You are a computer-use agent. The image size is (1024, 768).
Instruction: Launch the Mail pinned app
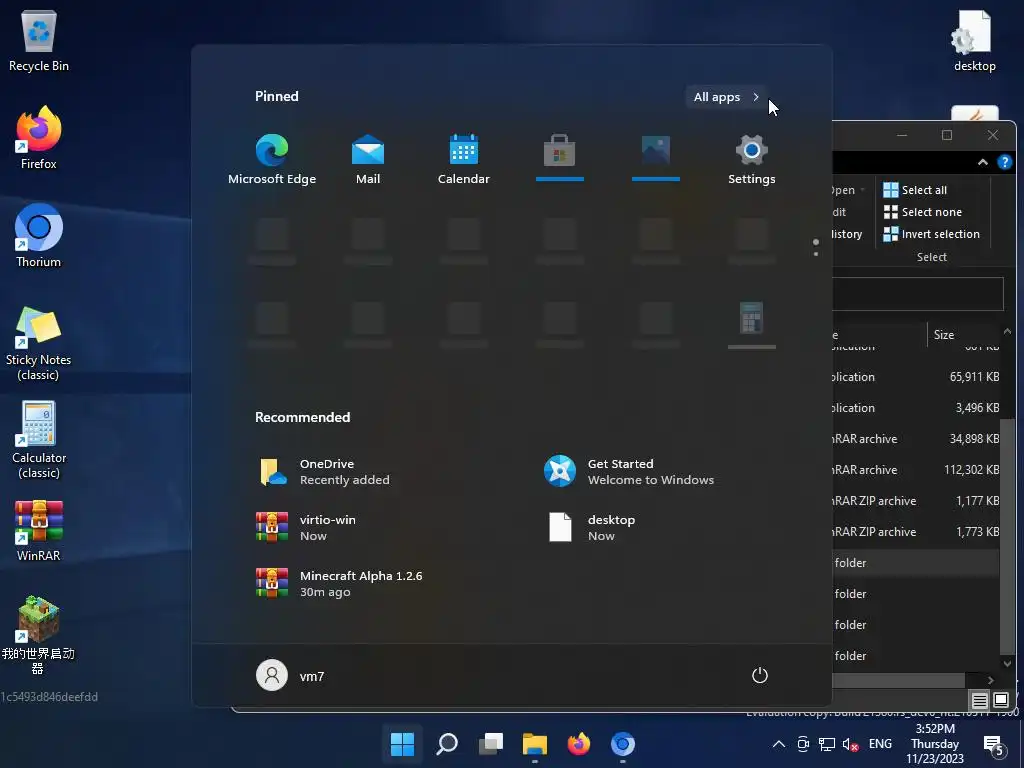tap(368, 159)
